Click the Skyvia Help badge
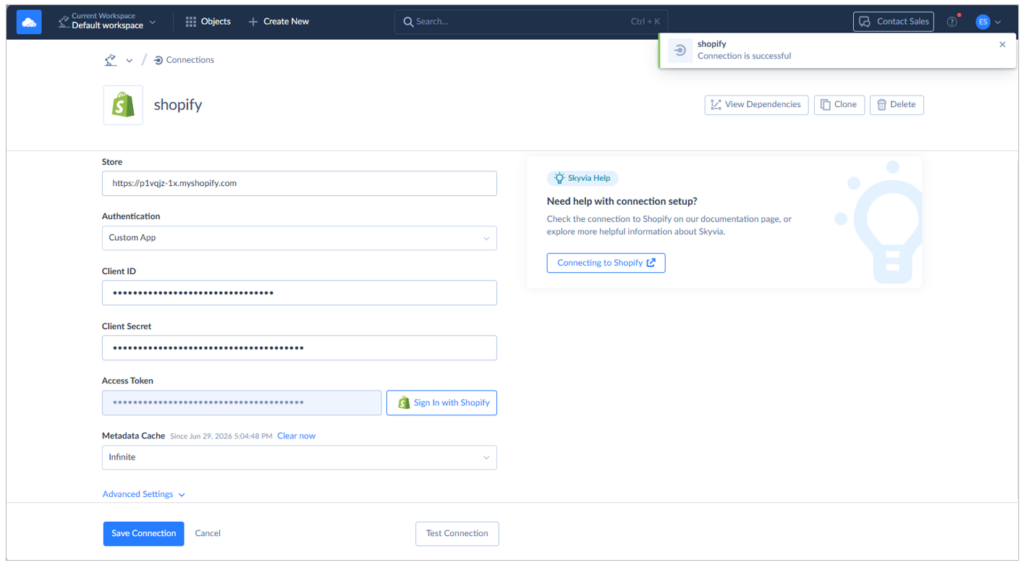 point(583,178)
